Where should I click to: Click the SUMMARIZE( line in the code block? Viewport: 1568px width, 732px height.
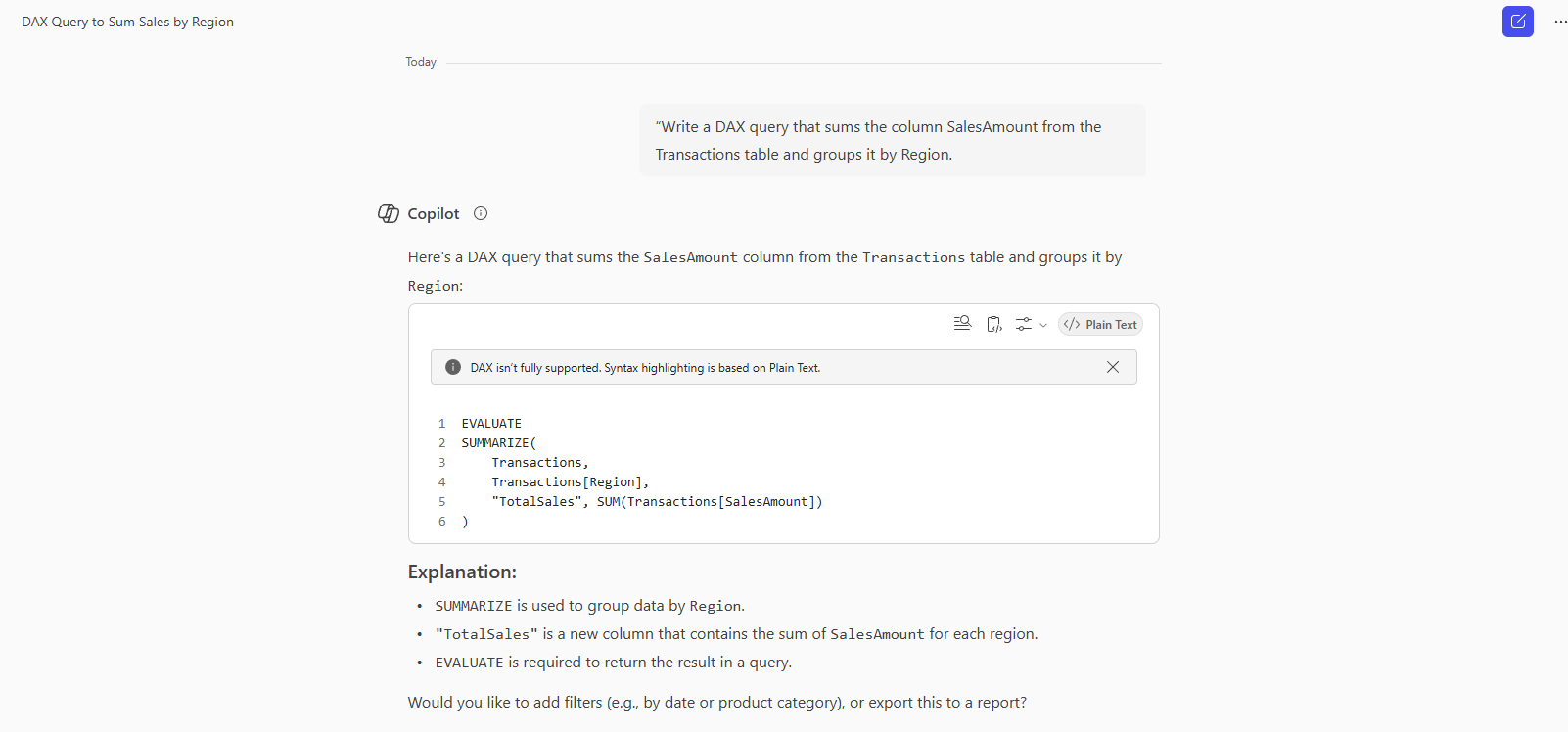[x=499, y=443]
